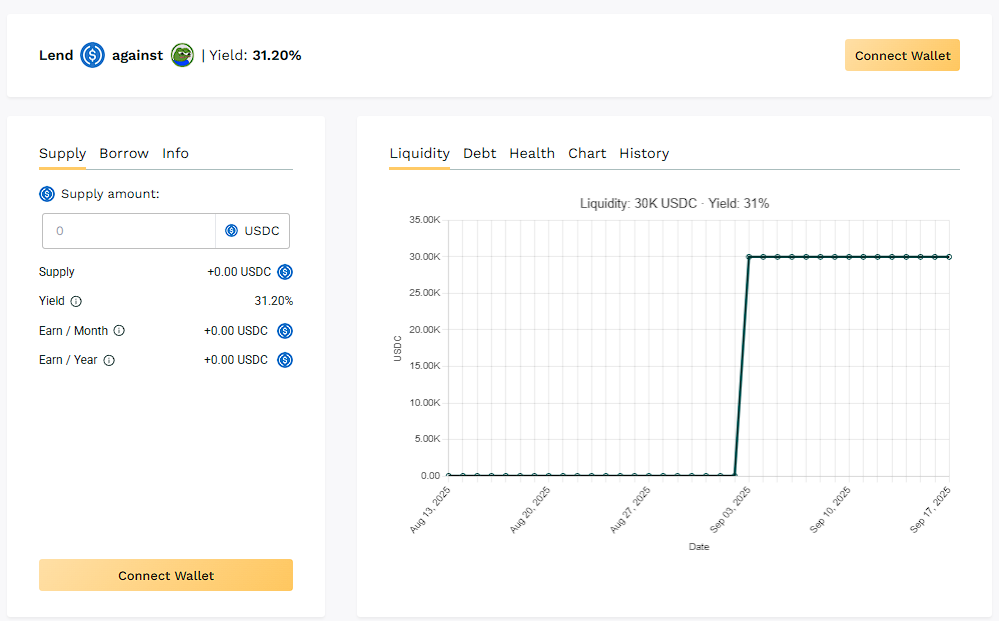Select the Supply tab
999x621 pixels.
coord(62,154)
